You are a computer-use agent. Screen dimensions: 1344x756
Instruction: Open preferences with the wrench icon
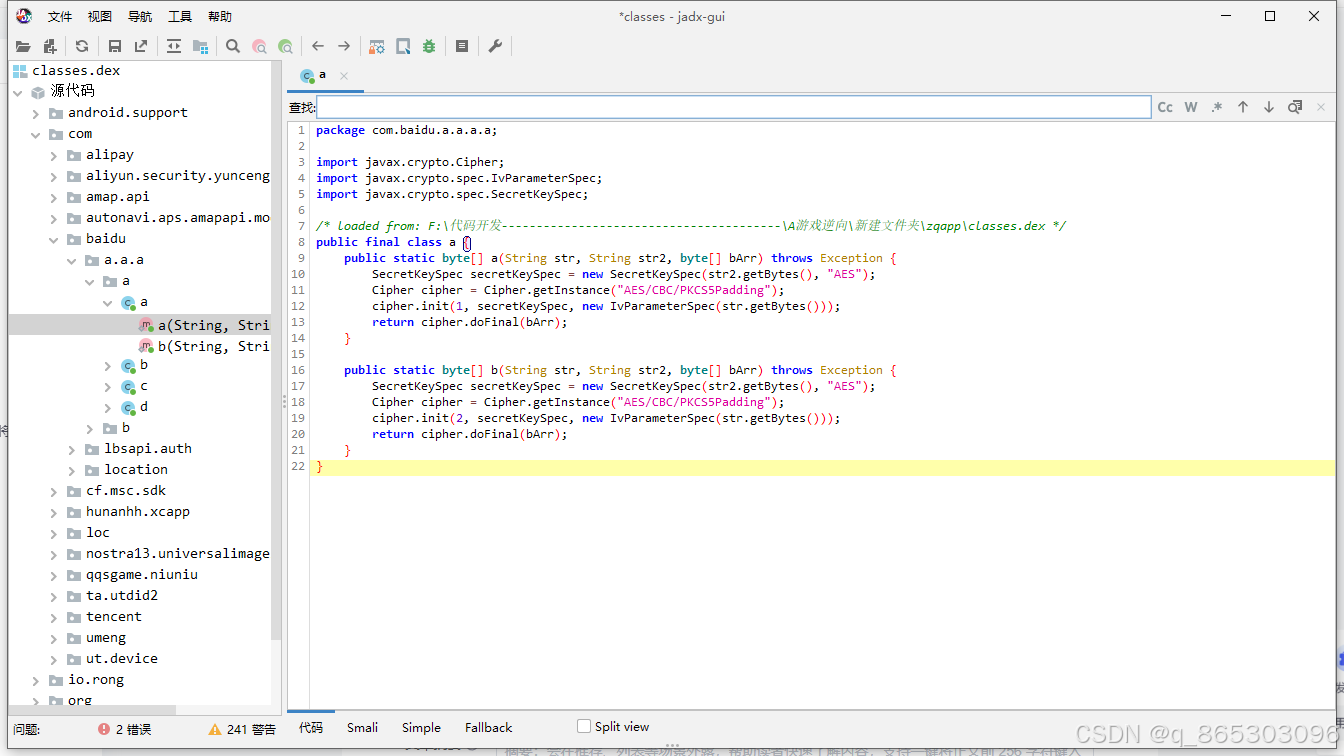coord(495,46)
